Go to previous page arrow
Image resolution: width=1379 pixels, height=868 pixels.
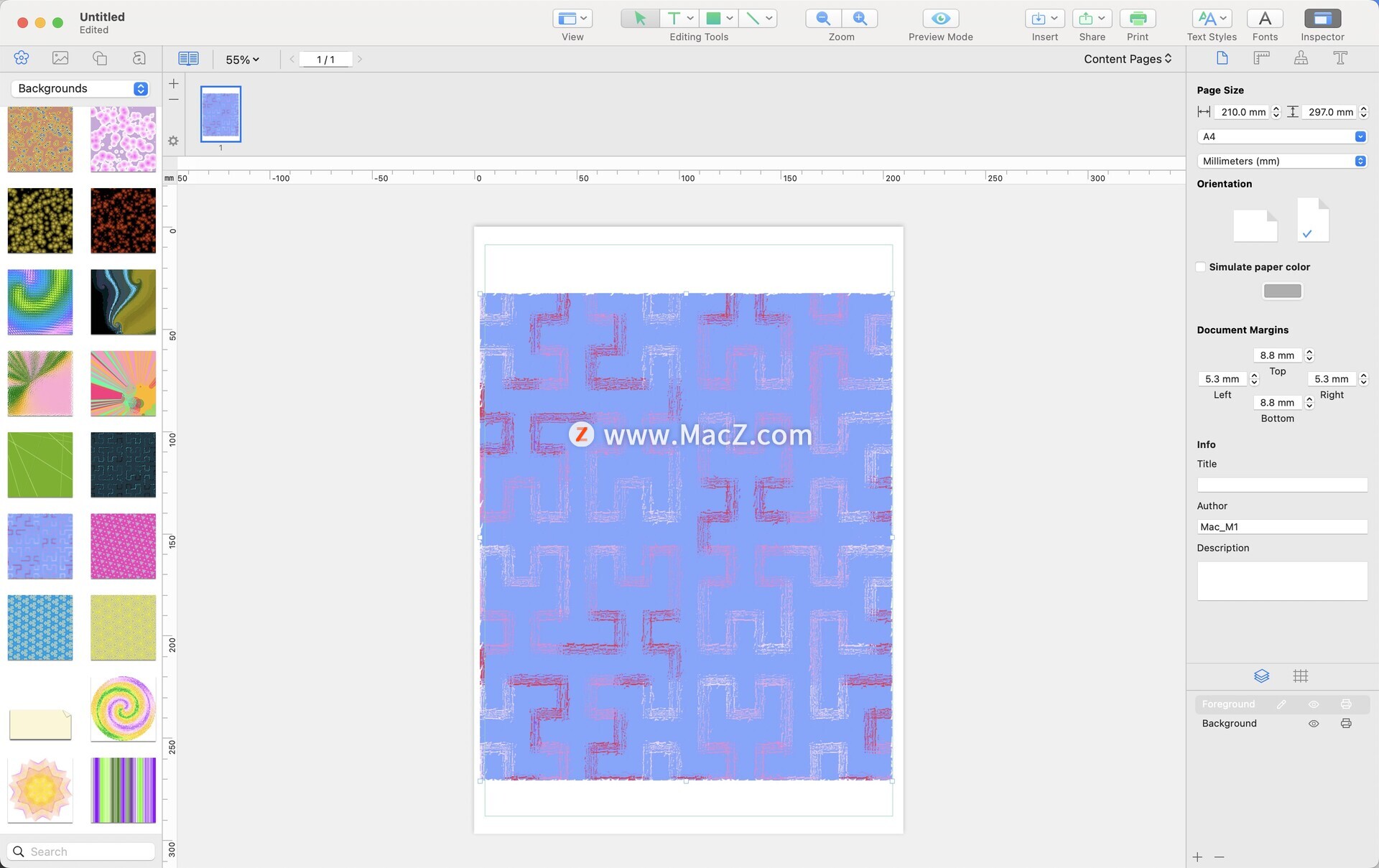pos(292,59)
